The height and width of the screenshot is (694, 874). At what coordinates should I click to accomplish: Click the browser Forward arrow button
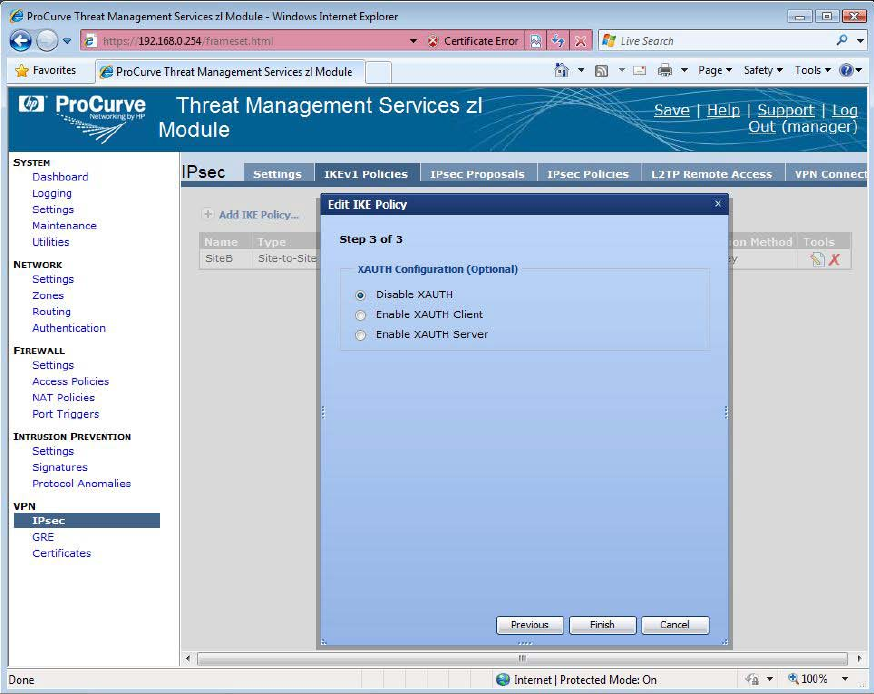point(47,41)
